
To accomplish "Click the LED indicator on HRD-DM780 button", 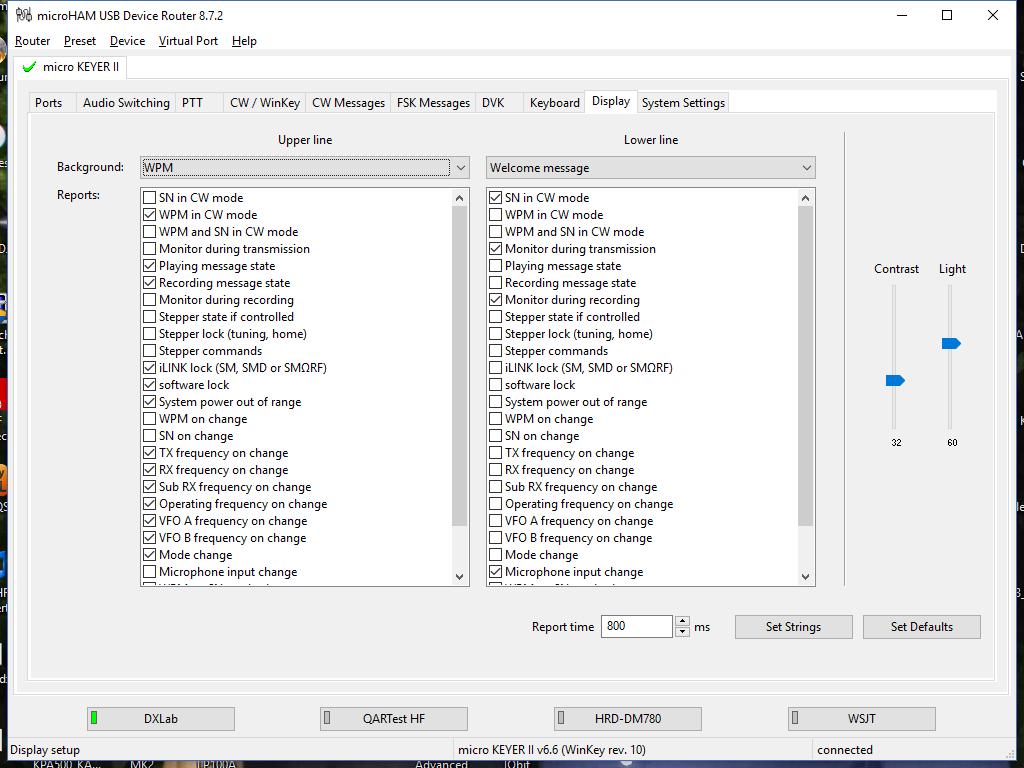I will pos(564,718).
